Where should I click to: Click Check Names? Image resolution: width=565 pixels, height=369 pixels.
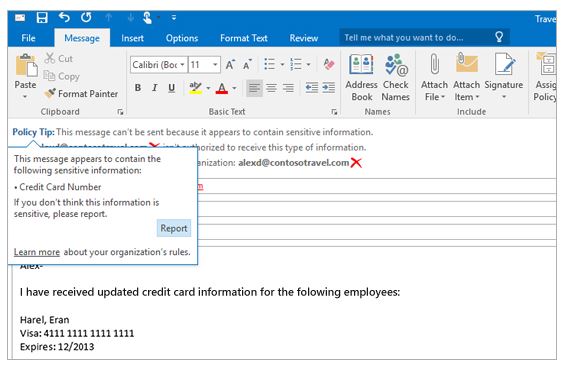pyautogui.click(x=396, y=77)
